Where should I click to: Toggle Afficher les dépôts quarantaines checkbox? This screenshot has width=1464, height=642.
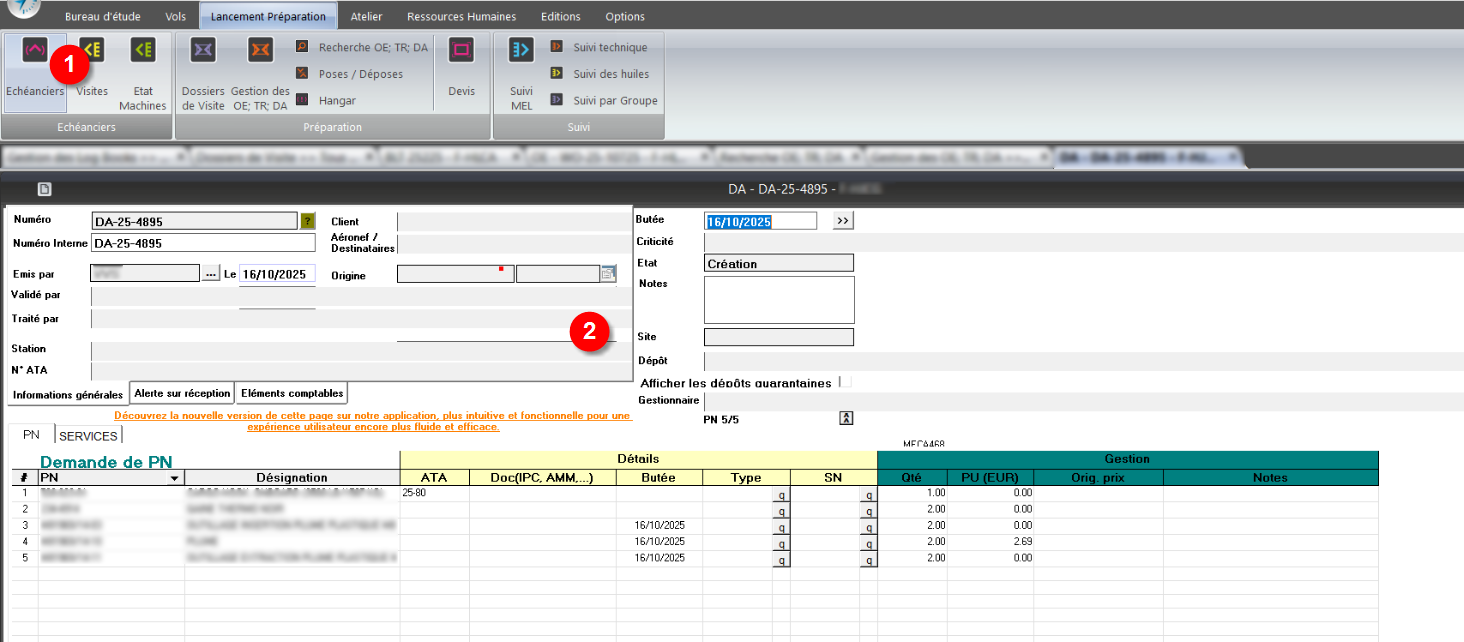pyautogui.click(x=845, y=382)
